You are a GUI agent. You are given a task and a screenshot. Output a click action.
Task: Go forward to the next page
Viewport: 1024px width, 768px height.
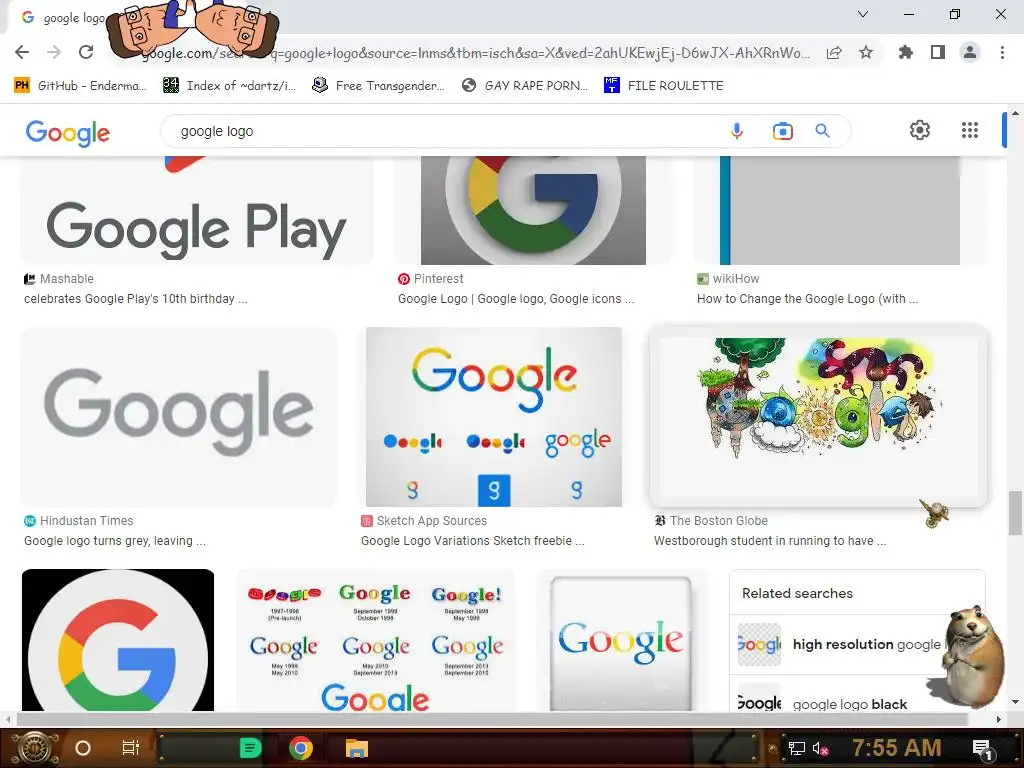(54, 52)
